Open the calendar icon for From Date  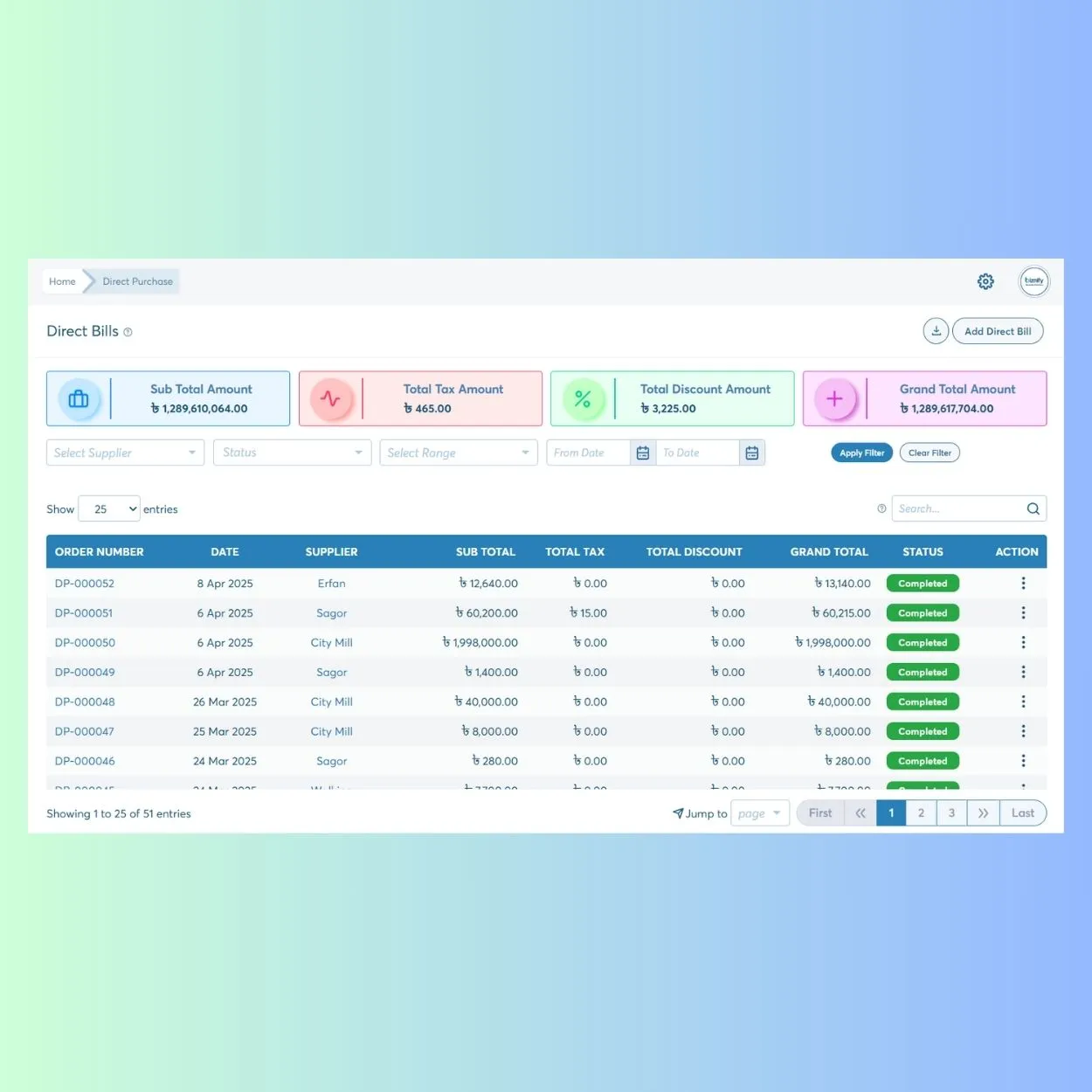[x=643, y=453]
